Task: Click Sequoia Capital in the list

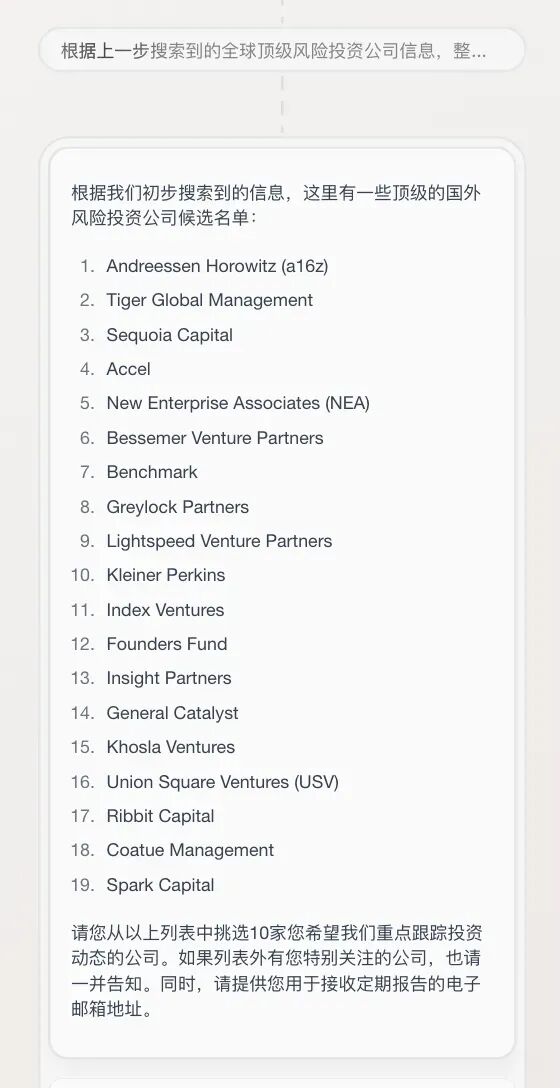Action: coord(169,335)
